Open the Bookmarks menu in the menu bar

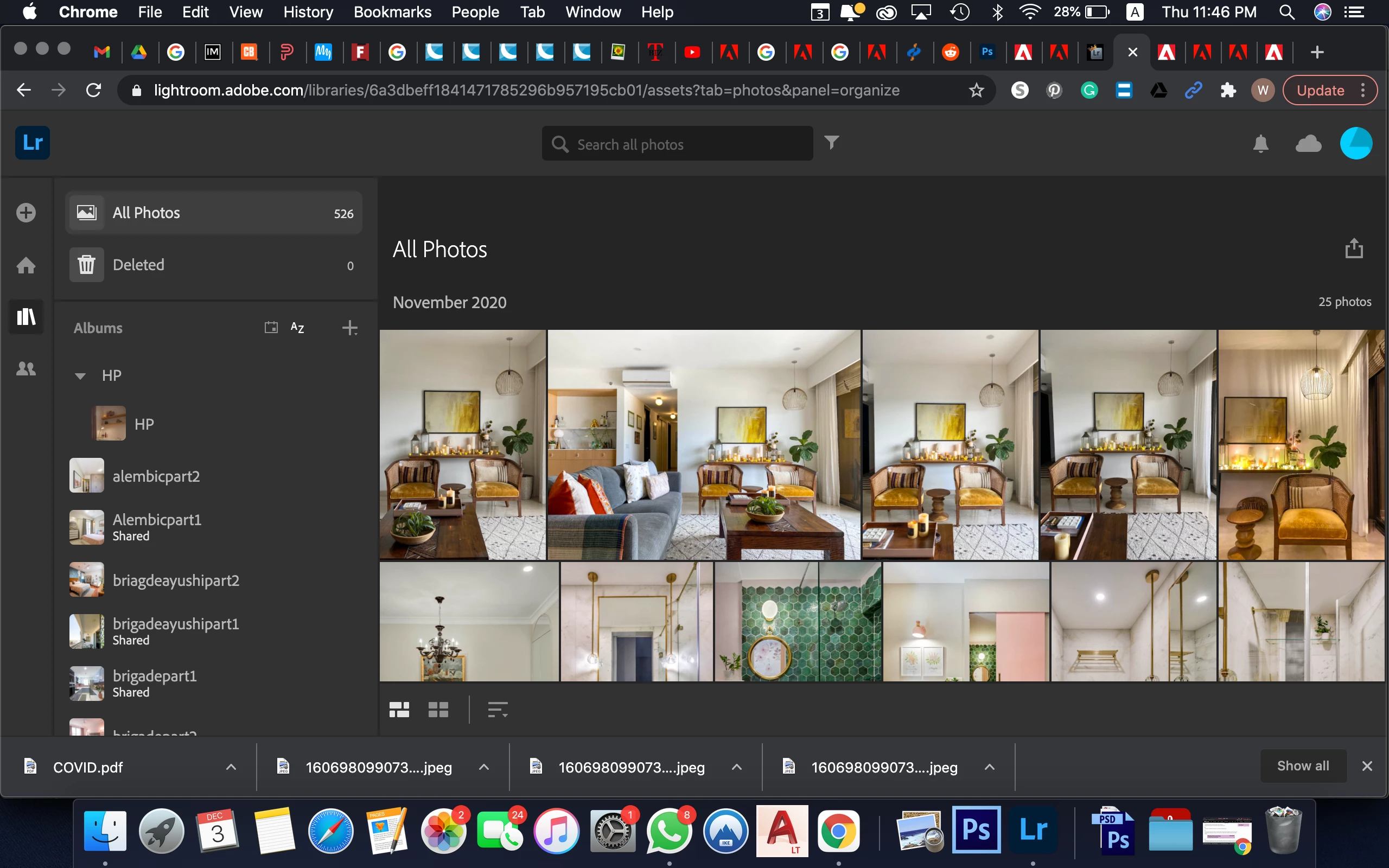[x=392, y=12]
